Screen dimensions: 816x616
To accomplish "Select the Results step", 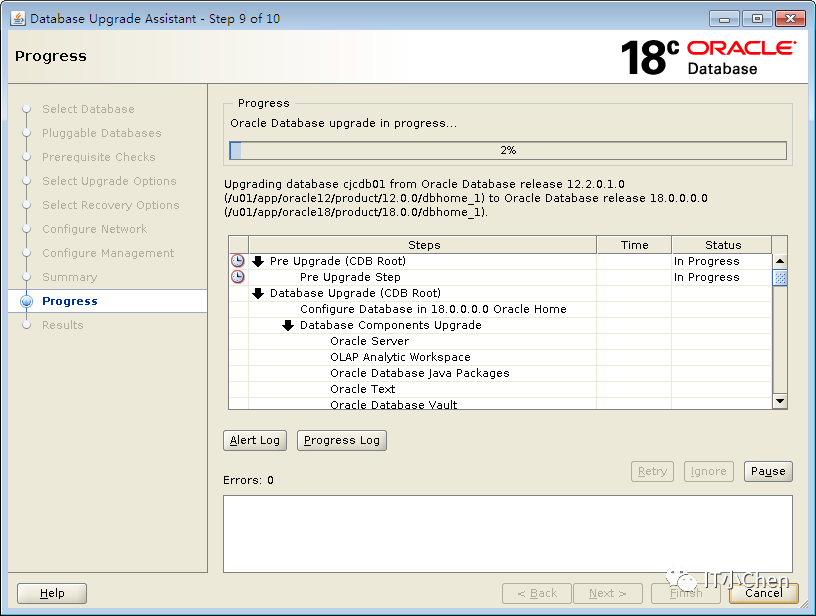I will pyautogui.click(x=63, y=325).
